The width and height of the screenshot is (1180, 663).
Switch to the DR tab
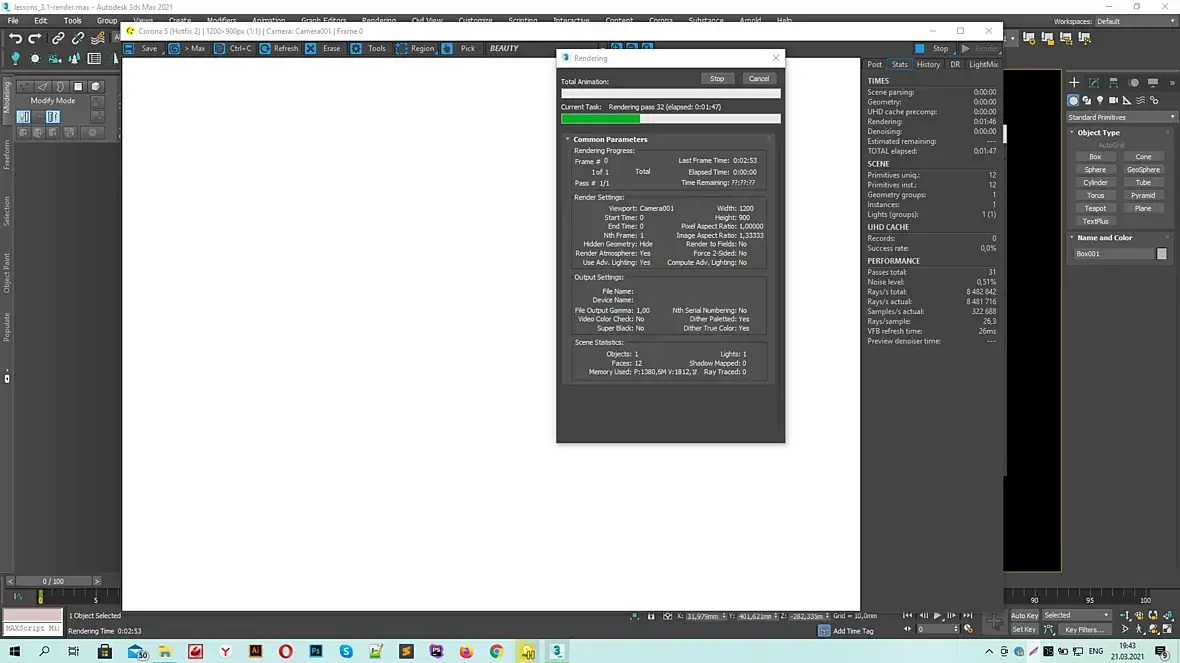click(955, 65)
